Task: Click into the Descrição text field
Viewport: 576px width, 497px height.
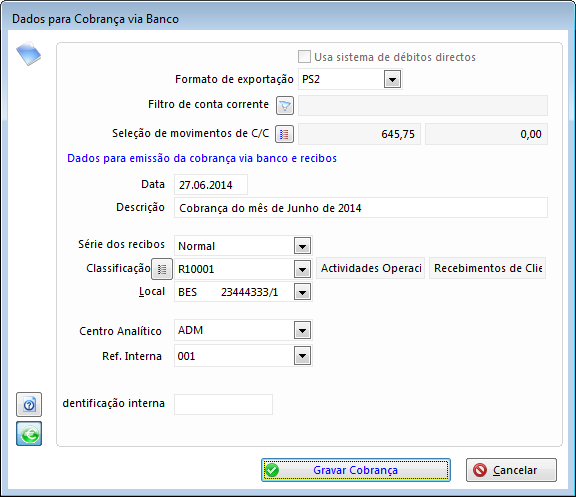Action: [x=361, y=208]
